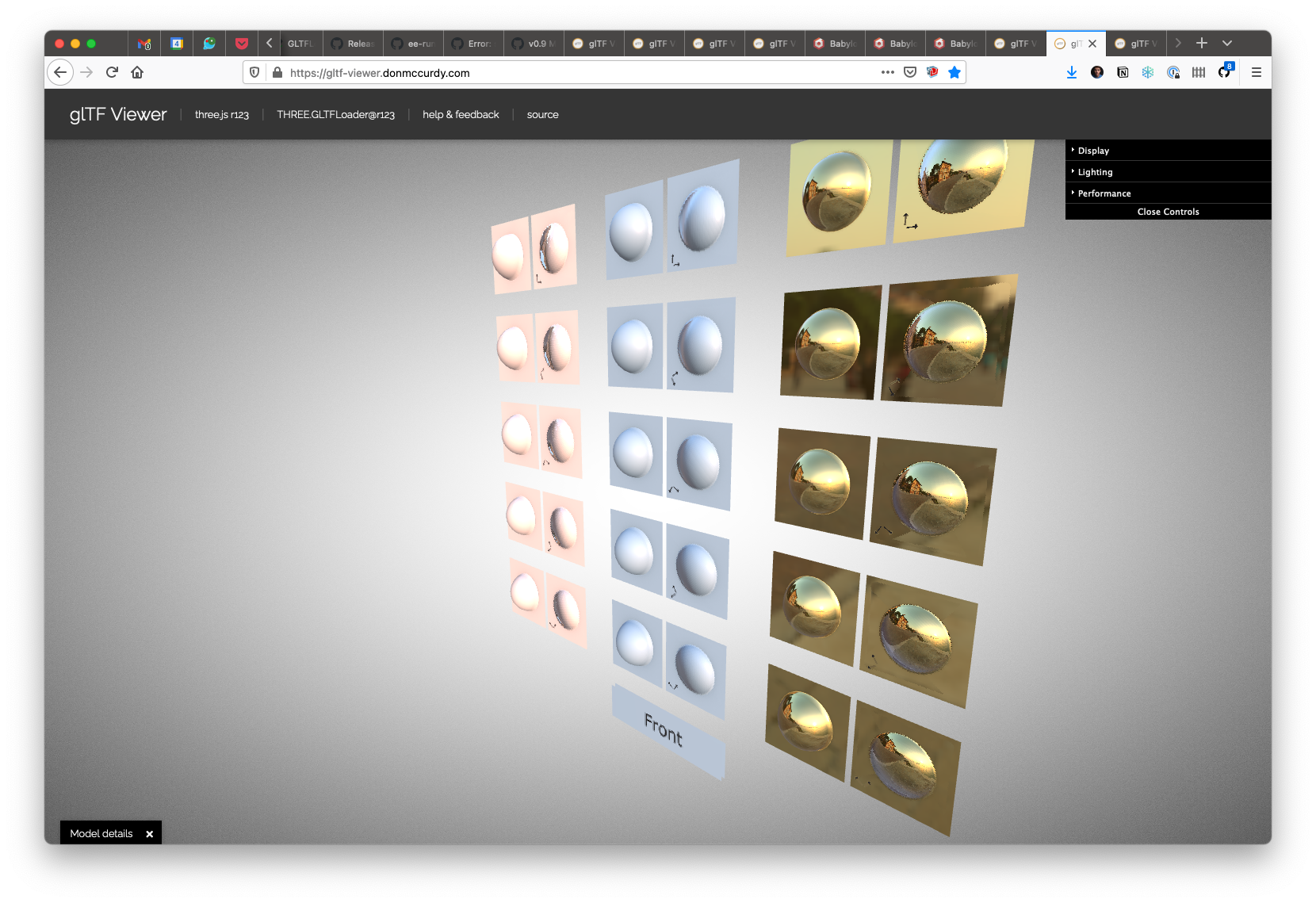Click the profile avatar toolbar icon
The image size is (1316, 903).
[1097, 72]
